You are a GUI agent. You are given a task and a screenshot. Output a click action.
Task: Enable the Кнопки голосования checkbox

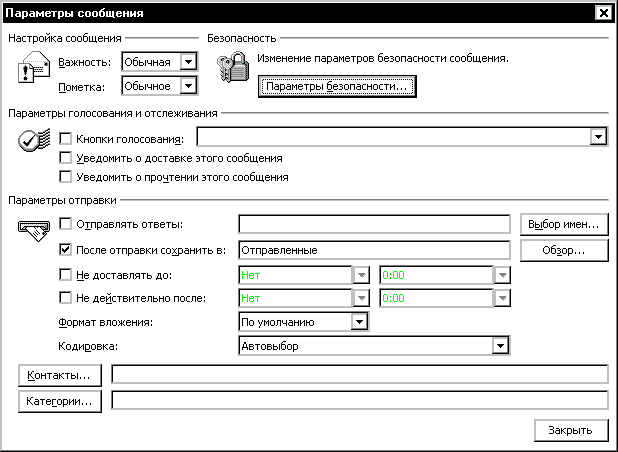[x=65, y=139]
